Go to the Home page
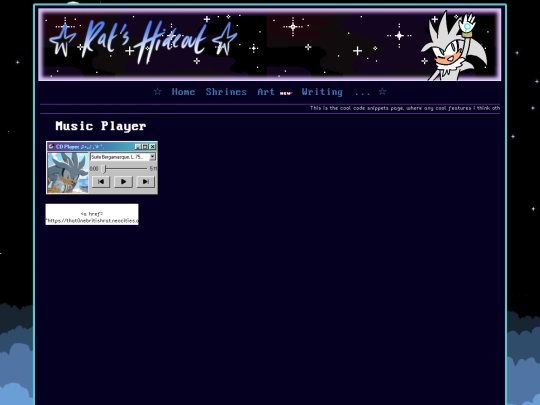The height and width of the screenshot is (405, 540). pyautogui.click(x=183, y=92)
